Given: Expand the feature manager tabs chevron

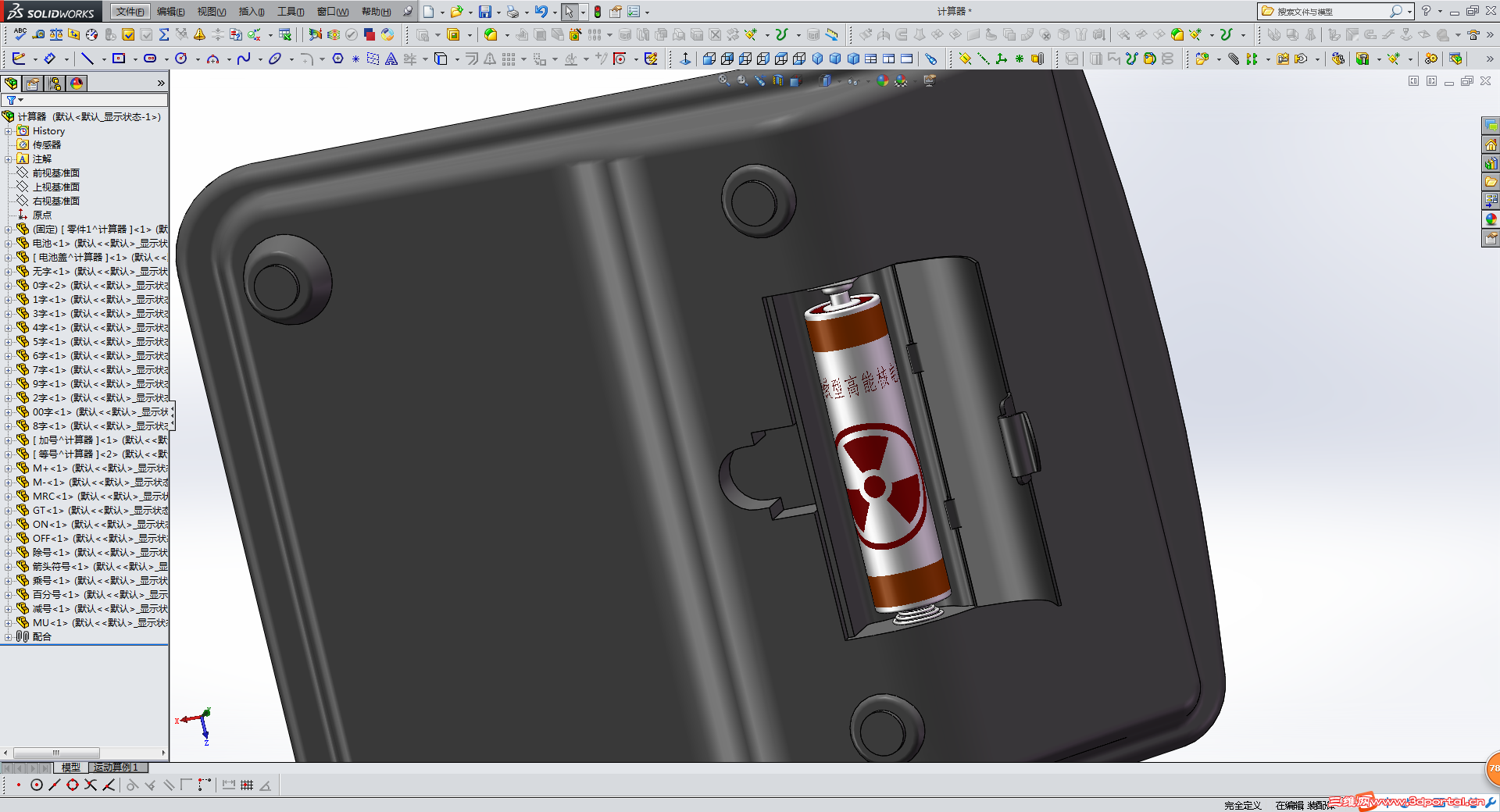Looking at the screenshot, I should [x=161, y=84].
